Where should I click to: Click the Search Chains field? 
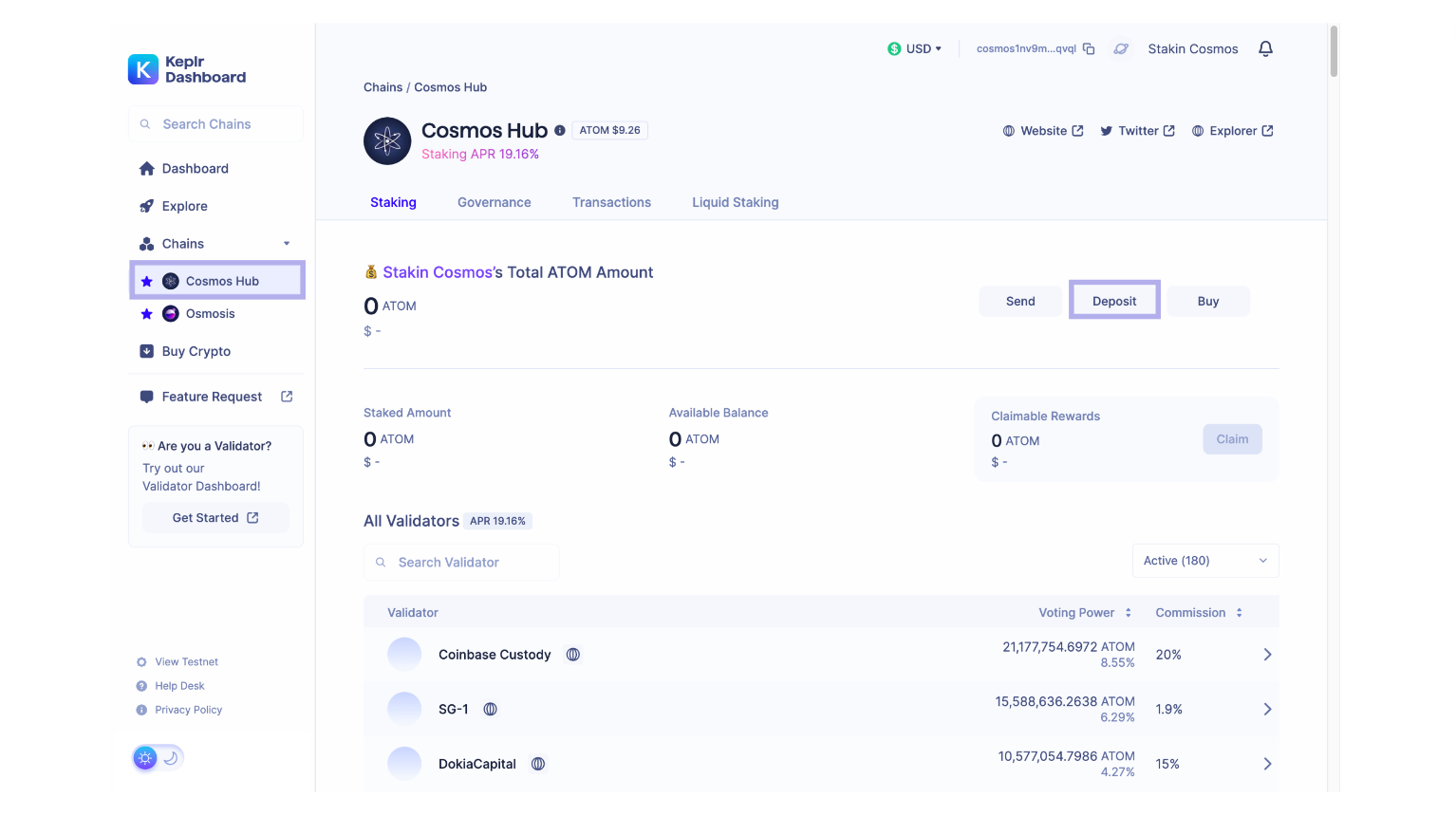click(215, 124)
